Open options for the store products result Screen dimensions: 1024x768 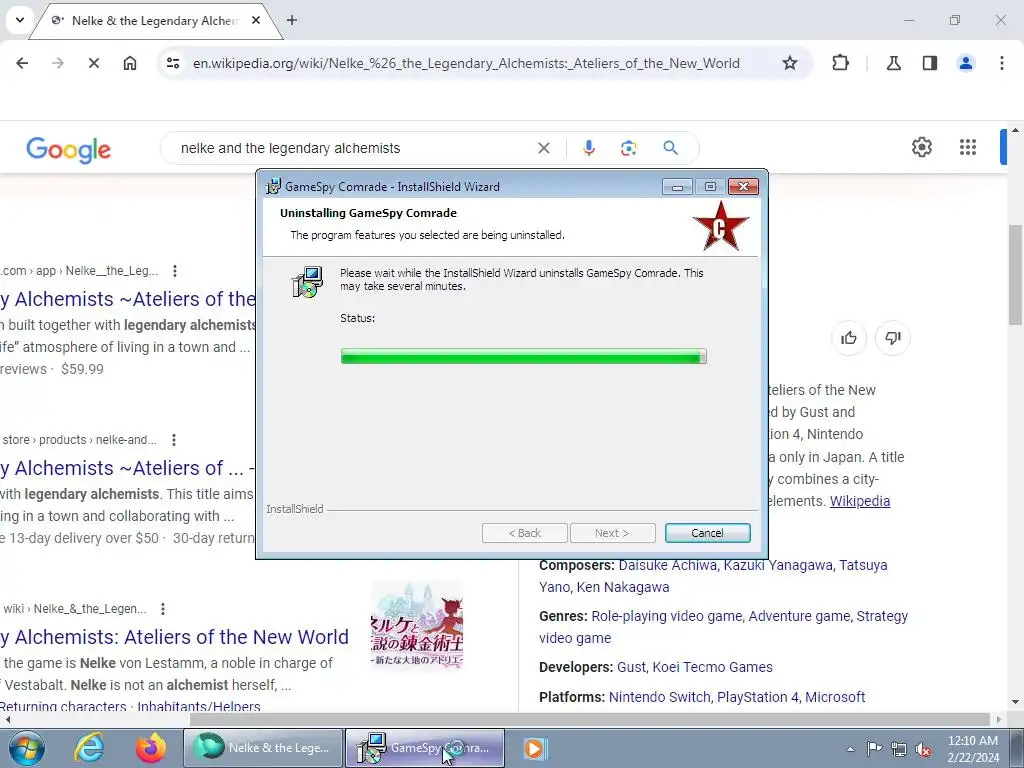[x=174, y=440]
